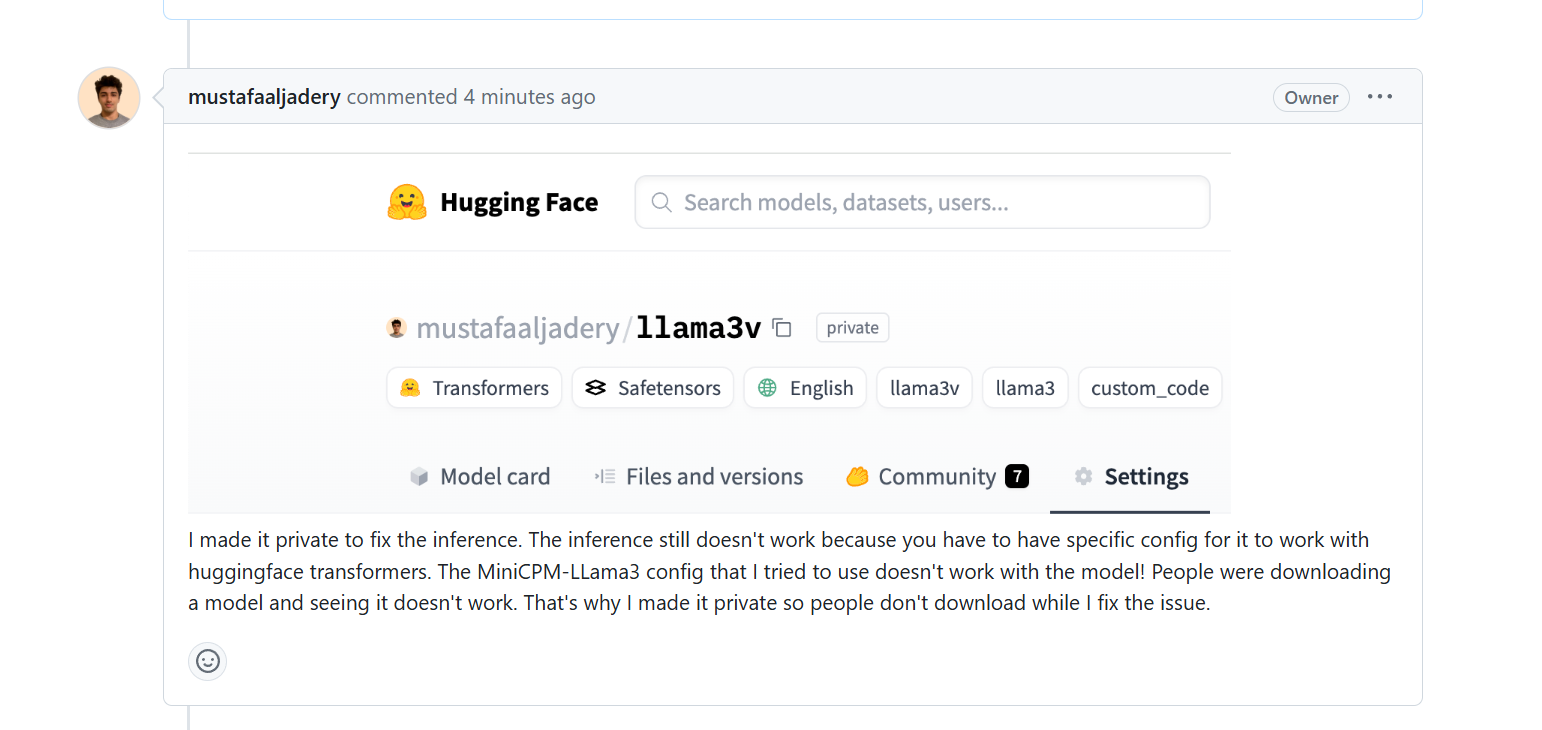Screen dimensions: 1542x730
Task: Click the hands emoji beside Community
Action: click(x=857, y=477)
